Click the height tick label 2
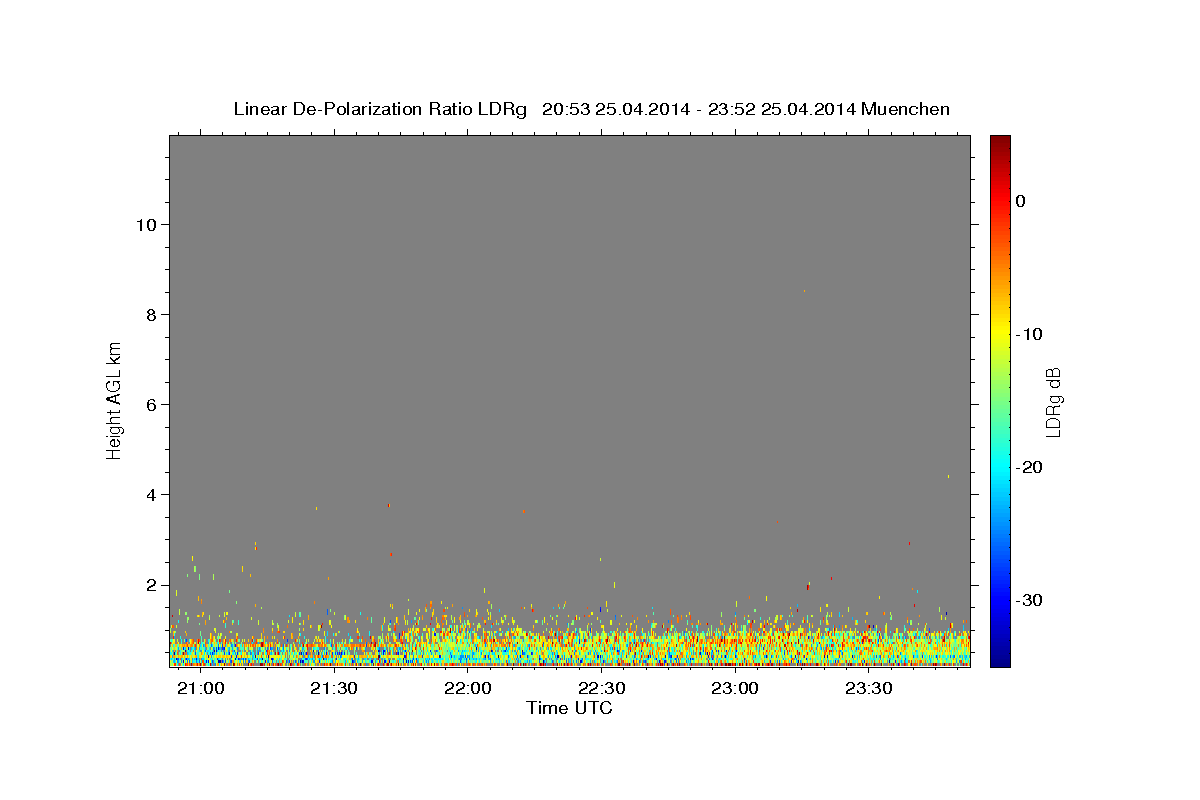The width and height of the screenshot is (1200, 800). point(152,584)
